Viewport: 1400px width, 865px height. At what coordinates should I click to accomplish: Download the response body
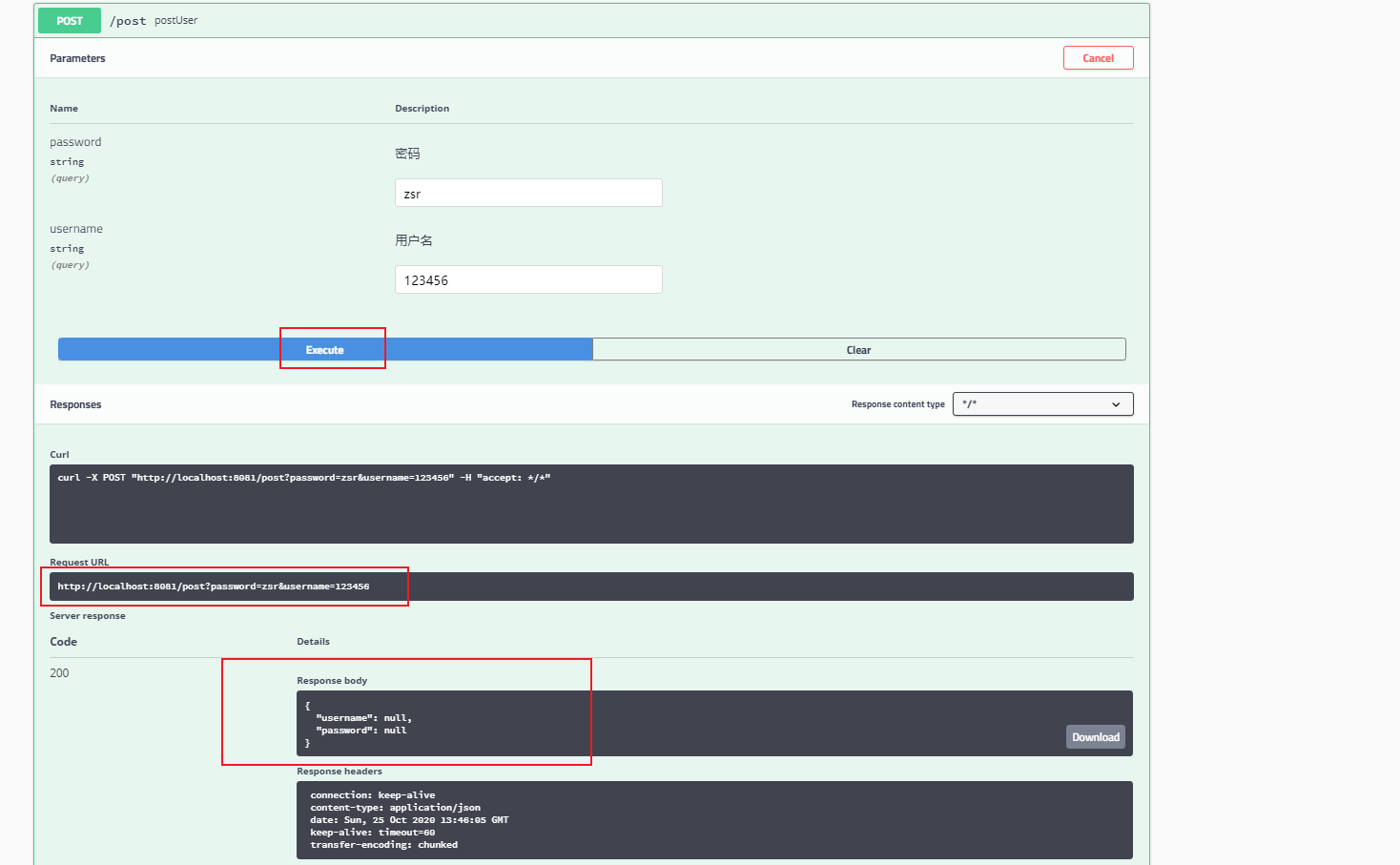(x=1095, y=736)
